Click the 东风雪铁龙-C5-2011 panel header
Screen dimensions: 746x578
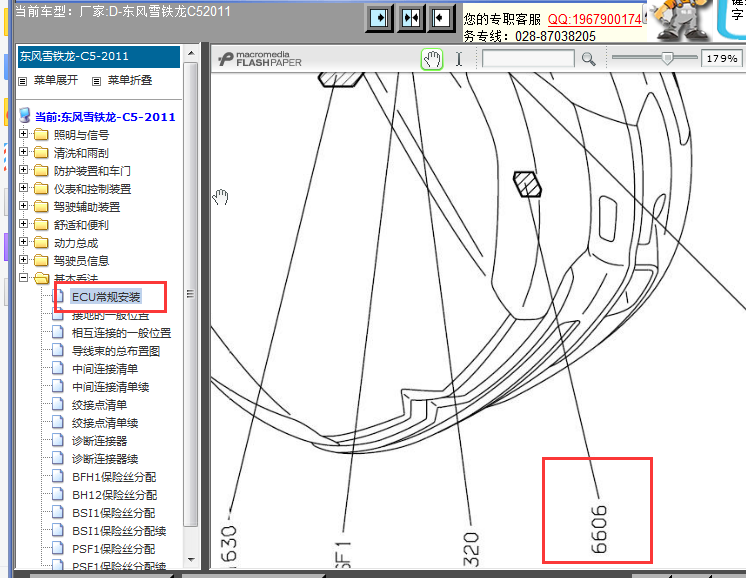[x=98, y=57]
